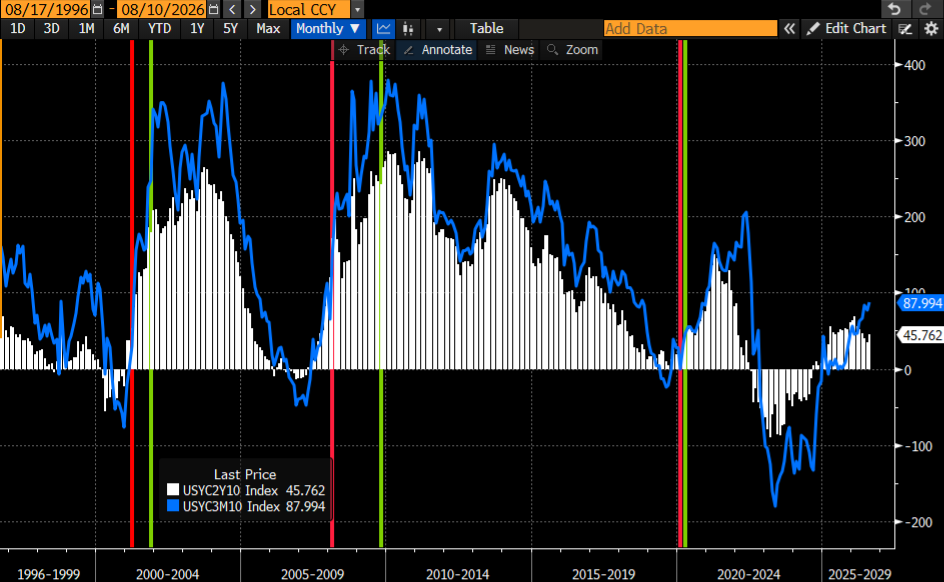
Task: Activate the Track tool
Action: [364, 50]
